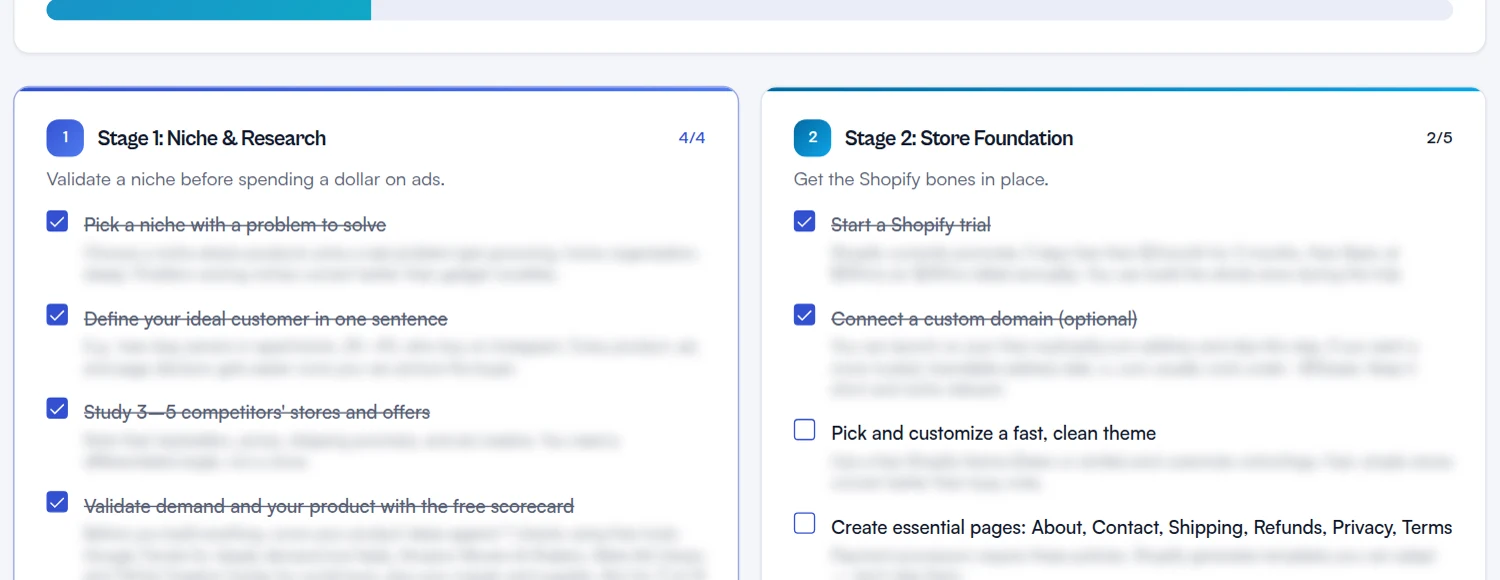Uncheck 'Pick a niche with a problem to solve'
The width and height of the screenshot is (1500, 580).
(57, 221)
